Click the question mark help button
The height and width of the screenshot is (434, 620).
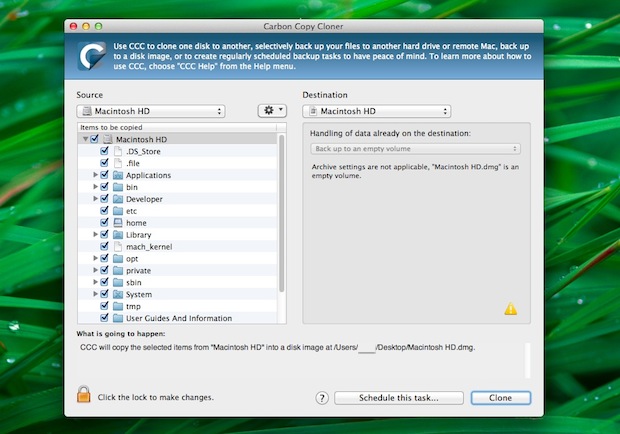click(322, 398)
